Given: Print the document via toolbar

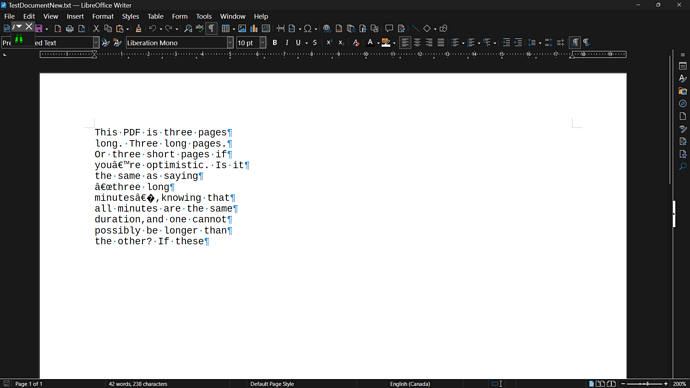Looking at the screenshot, I should 70,29.
